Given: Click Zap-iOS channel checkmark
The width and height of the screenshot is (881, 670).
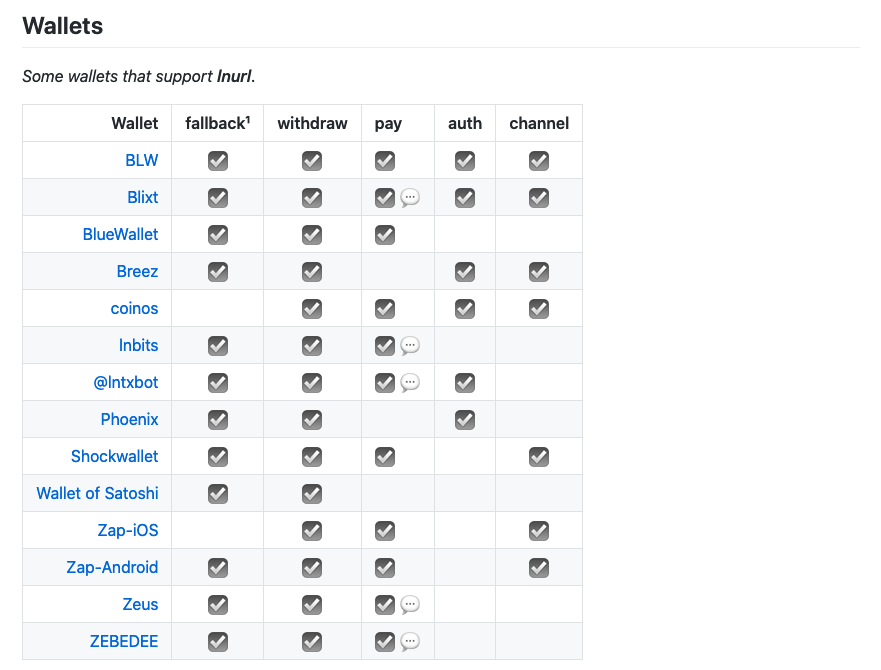Looking at the screenshot, I should click(539, 531).
